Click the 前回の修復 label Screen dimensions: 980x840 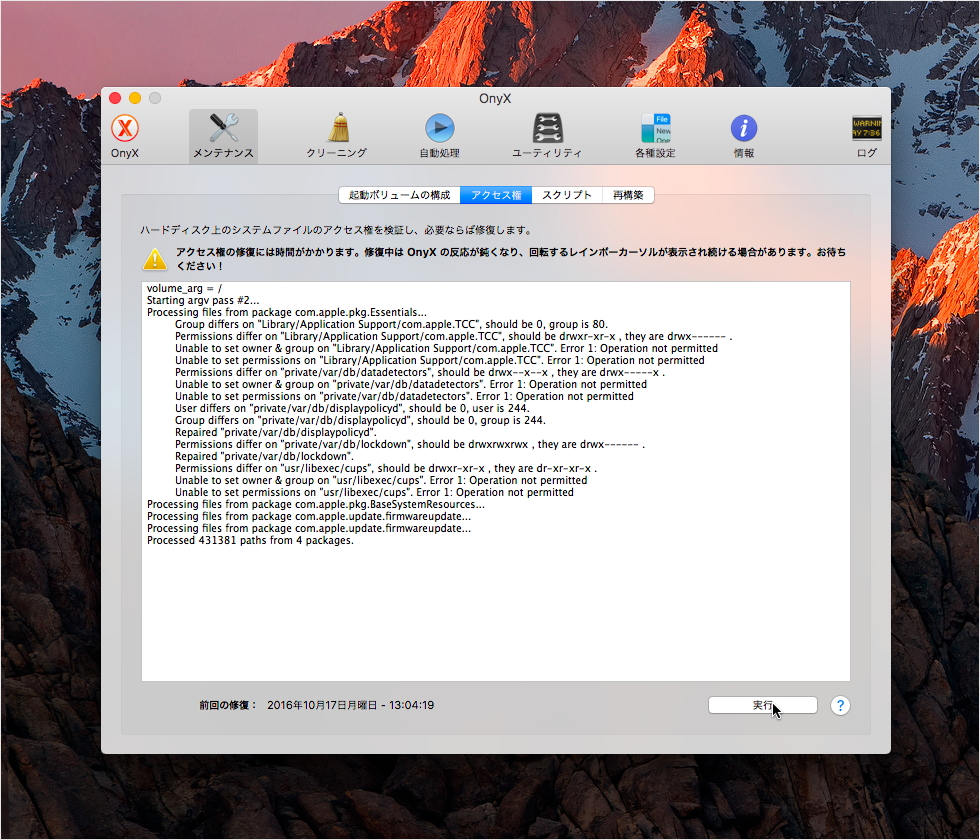pyautogui.click(x=228, y=705)
